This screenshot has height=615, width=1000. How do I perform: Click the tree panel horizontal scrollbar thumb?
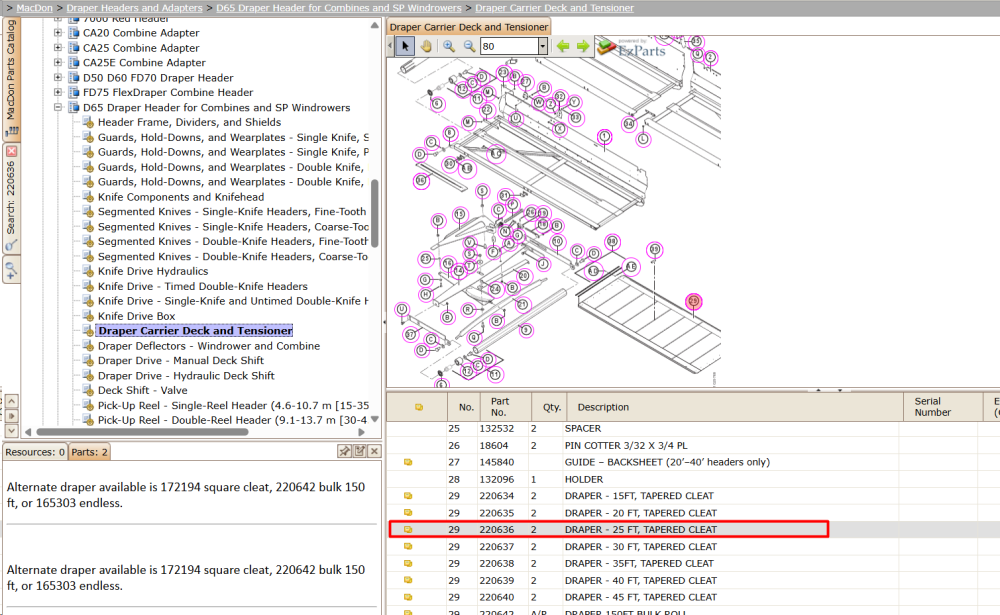click(142, 432)
